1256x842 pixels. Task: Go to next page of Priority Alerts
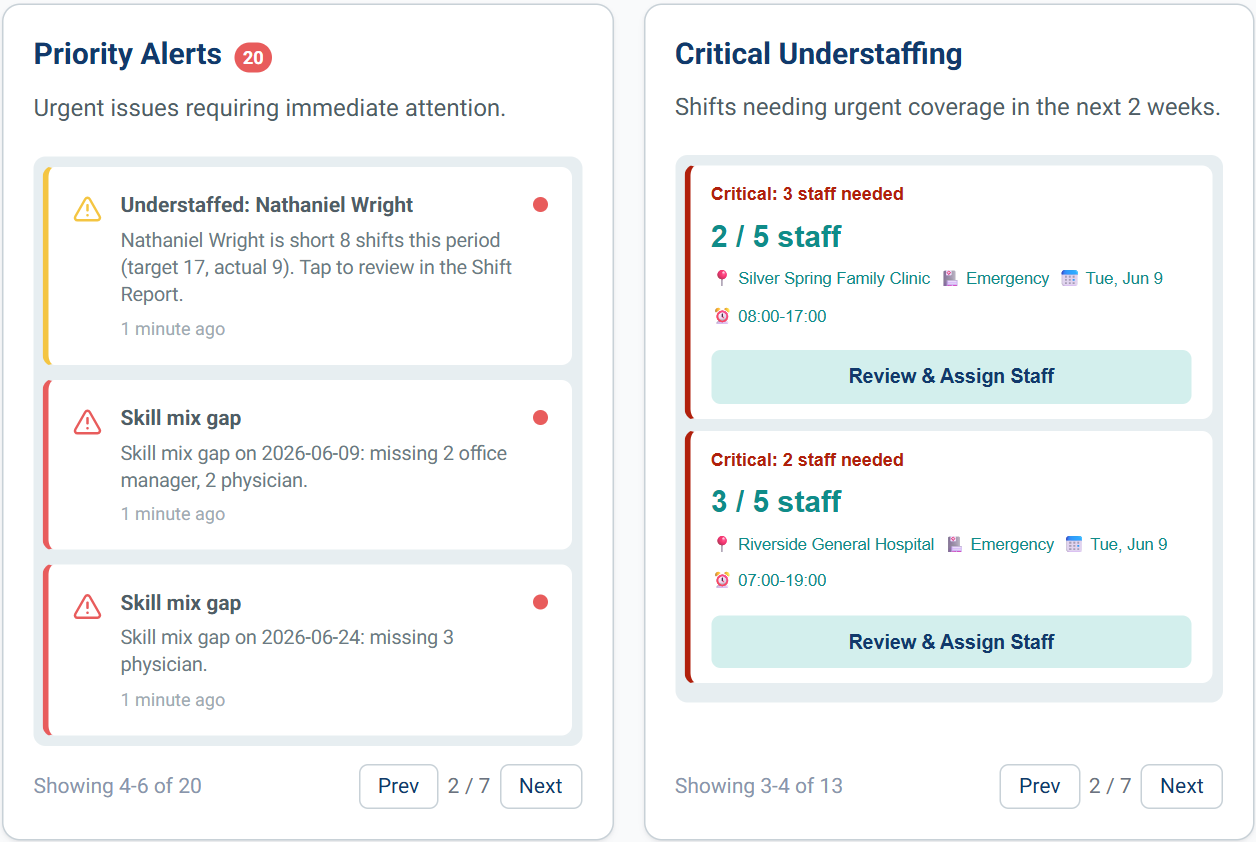coord(541,786)
